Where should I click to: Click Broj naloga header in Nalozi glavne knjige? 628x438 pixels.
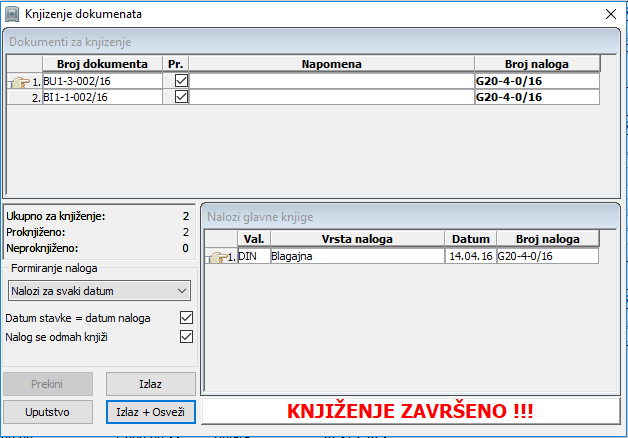[548, 239]
